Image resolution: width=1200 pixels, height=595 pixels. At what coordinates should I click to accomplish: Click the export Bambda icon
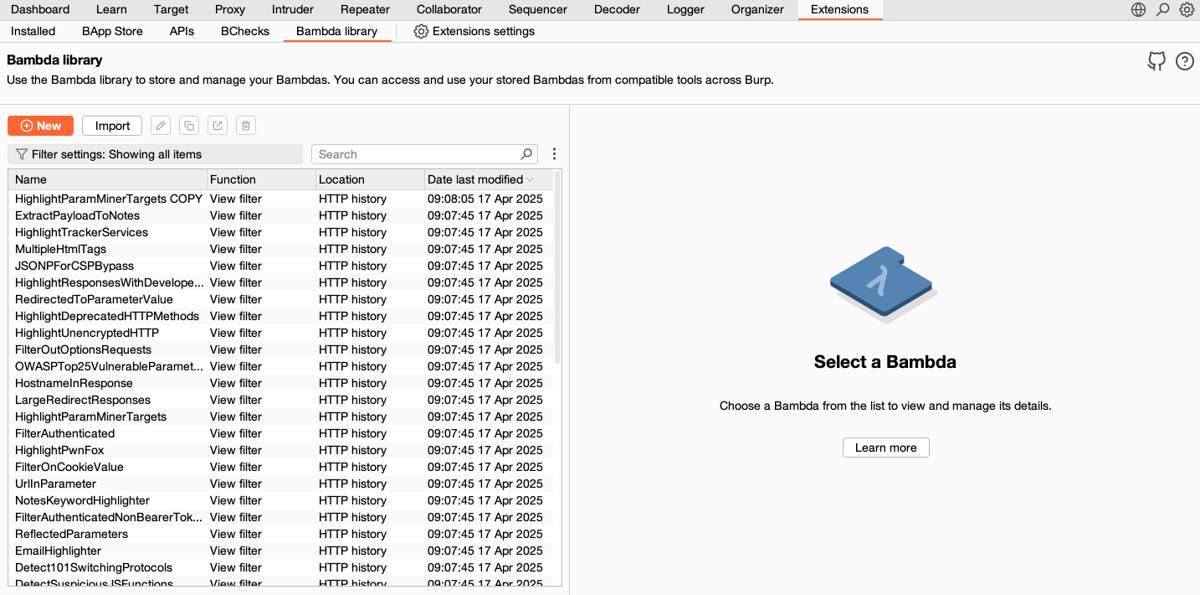[218, 126]
